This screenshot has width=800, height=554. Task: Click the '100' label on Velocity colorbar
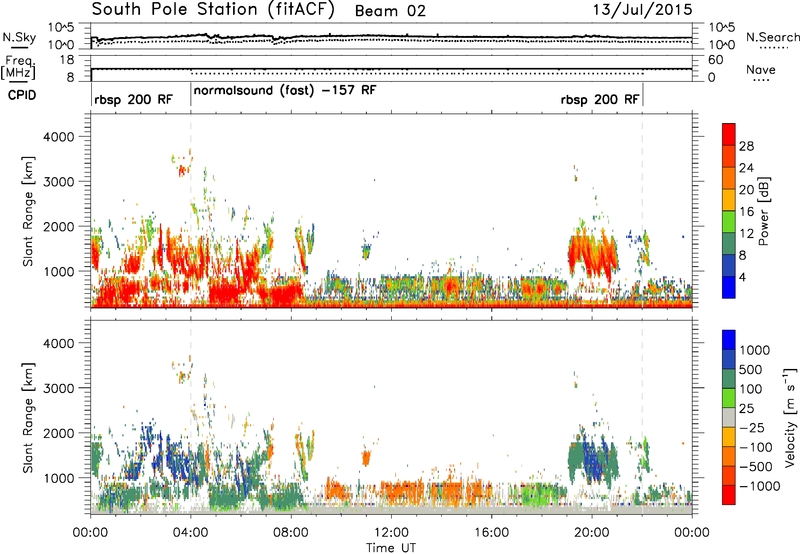pos(749,389)
